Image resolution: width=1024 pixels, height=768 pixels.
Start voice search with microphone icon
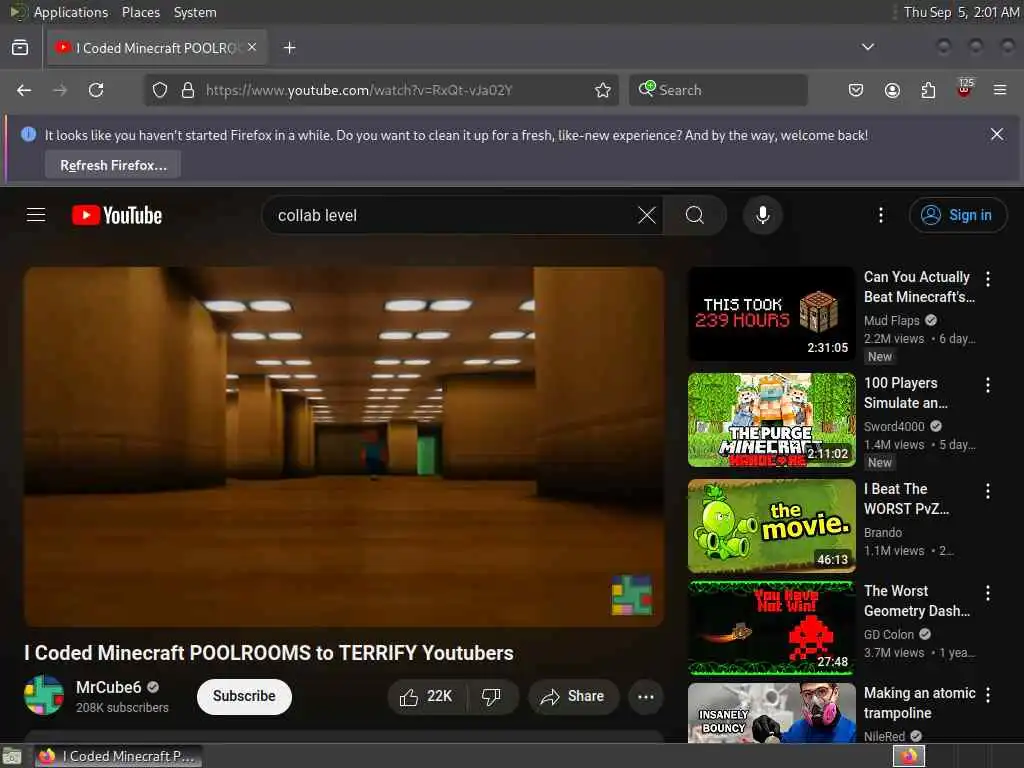(762, 215)
